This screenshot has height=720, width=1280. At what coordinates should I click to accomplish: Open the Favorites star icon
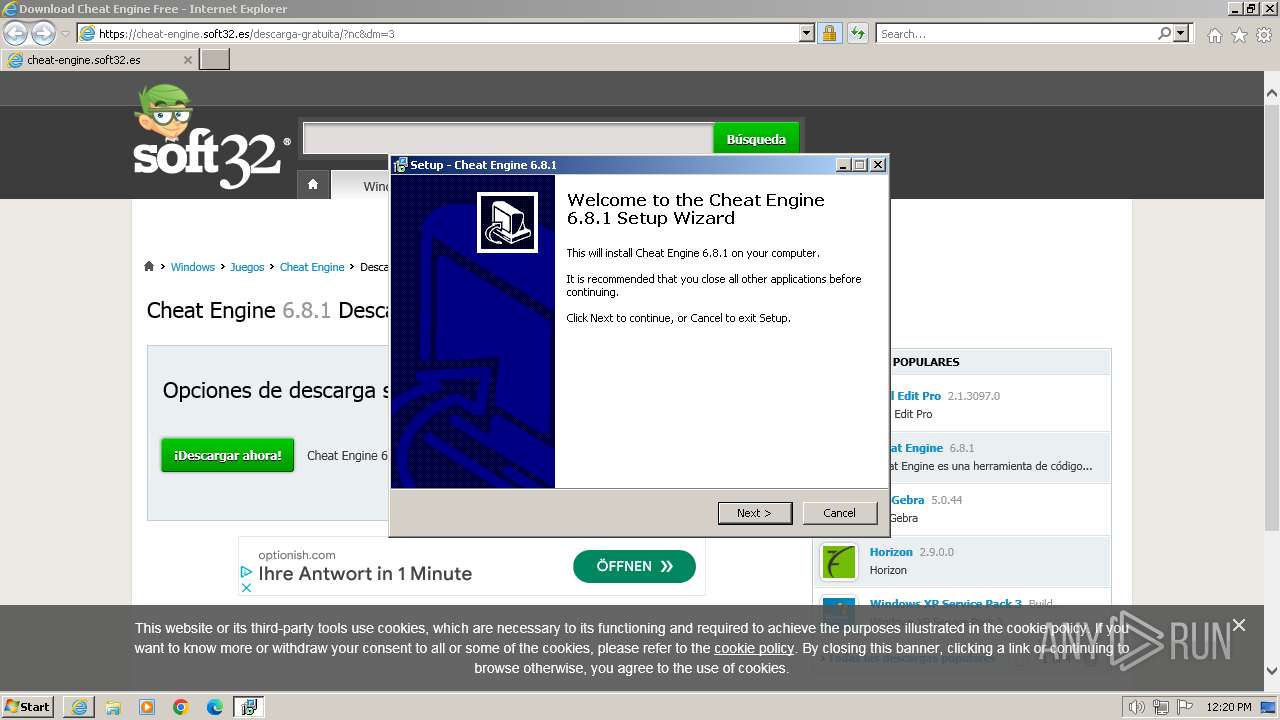point(1239,35)
